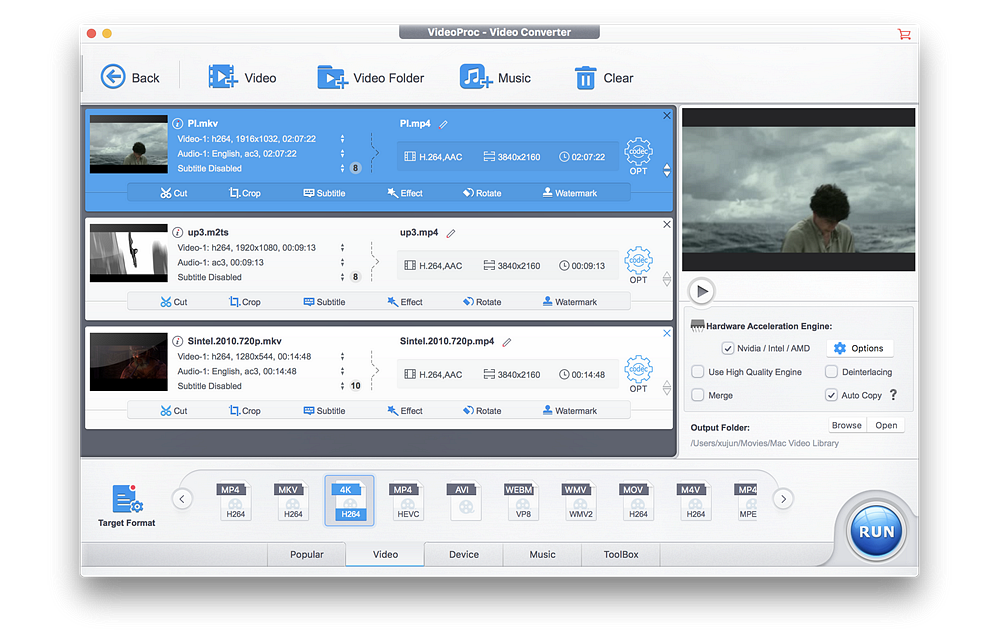Show more formats with right chevron

tap(784, 499)
